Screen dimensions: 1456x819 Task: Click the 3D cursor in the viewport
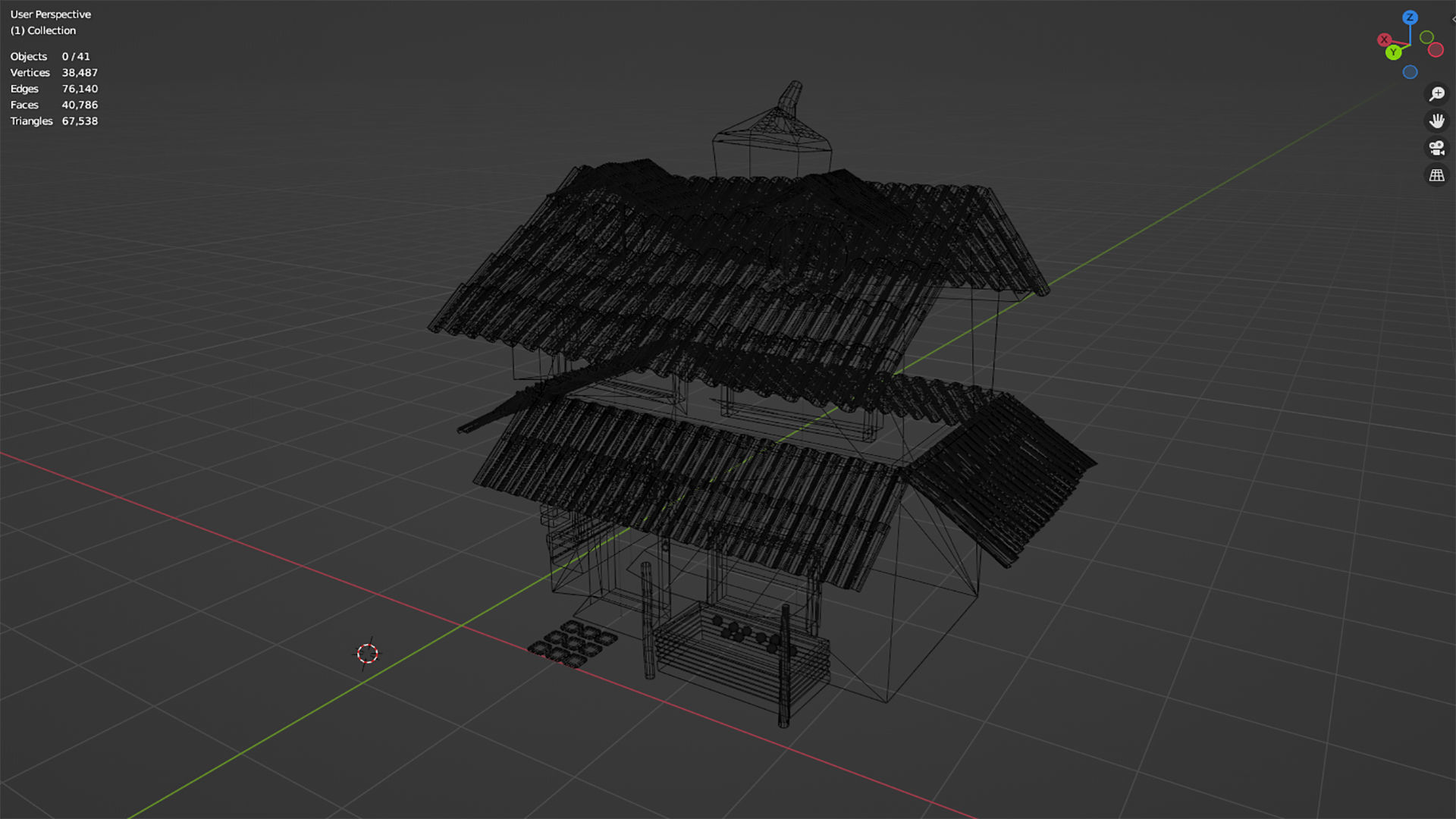[368, 654]
